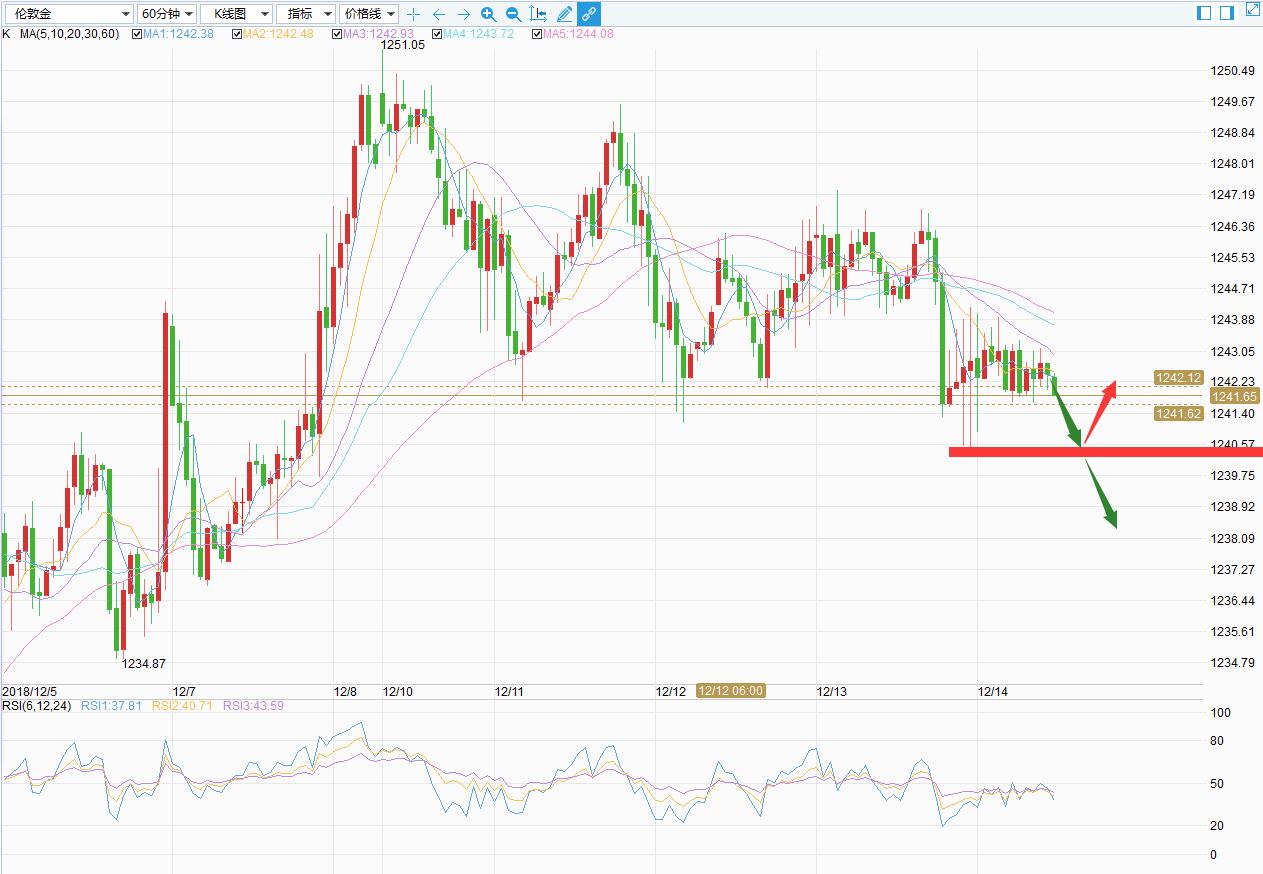Viewport: 1263px width, 874px height.
Task: Open the 价格线 price line menu
Action: click(x=369, y=14)
